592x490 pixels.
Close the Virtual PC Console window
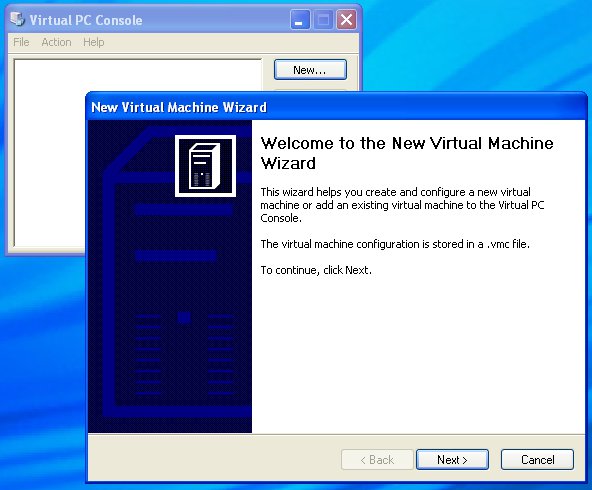[x=346, y=20]
